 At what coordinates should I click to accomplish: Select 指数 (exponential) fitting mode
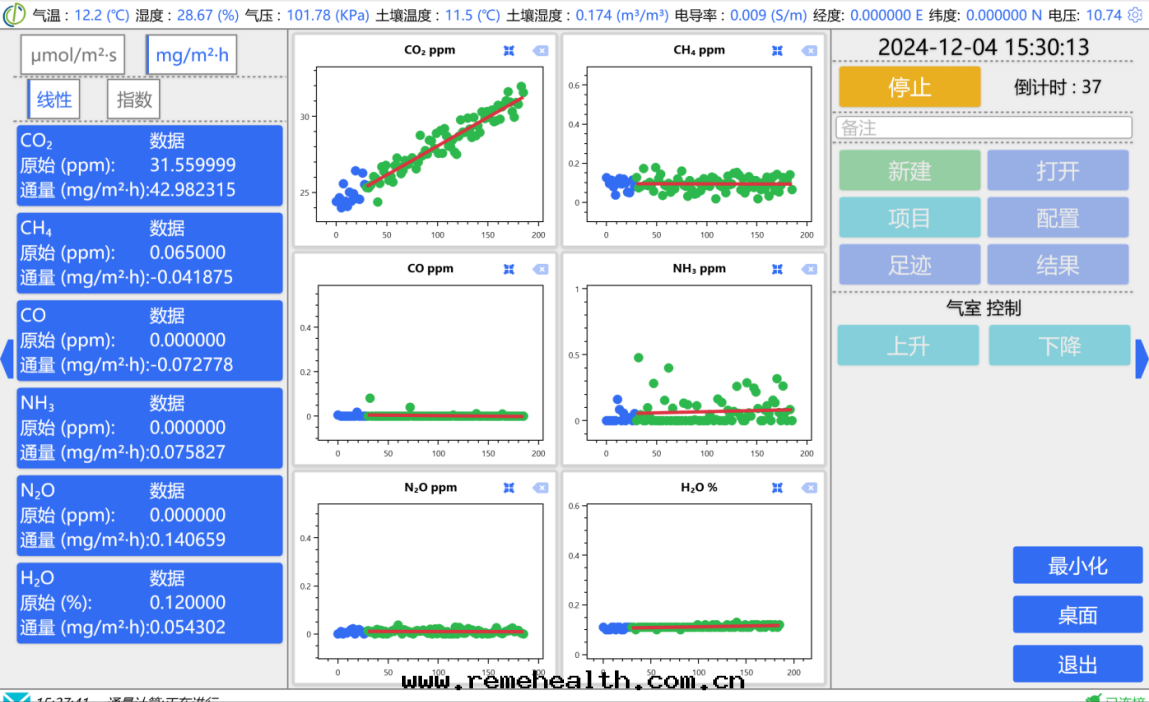134,99
